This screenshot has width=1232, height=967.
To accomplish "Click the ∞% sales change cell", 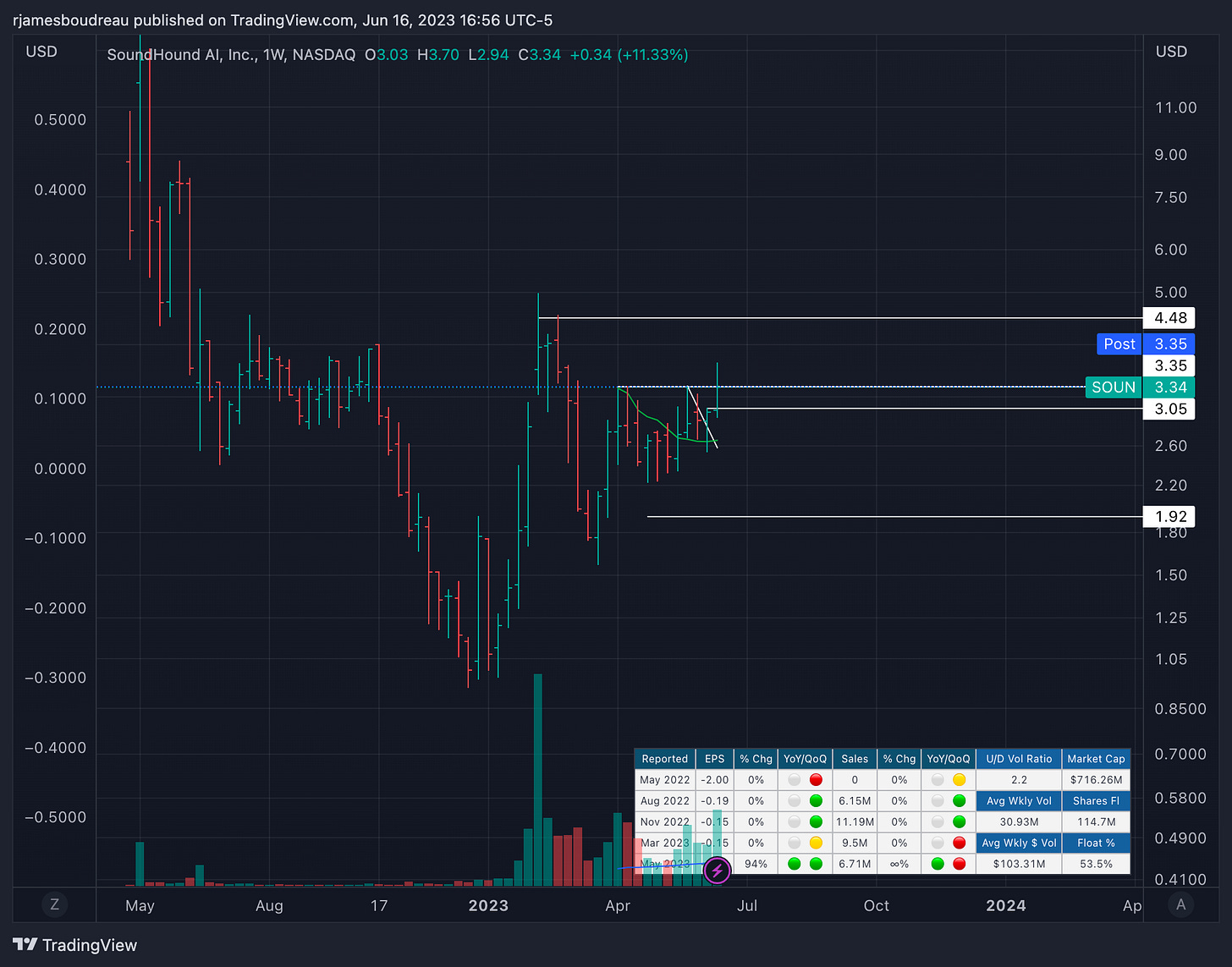I will (899, 864).
